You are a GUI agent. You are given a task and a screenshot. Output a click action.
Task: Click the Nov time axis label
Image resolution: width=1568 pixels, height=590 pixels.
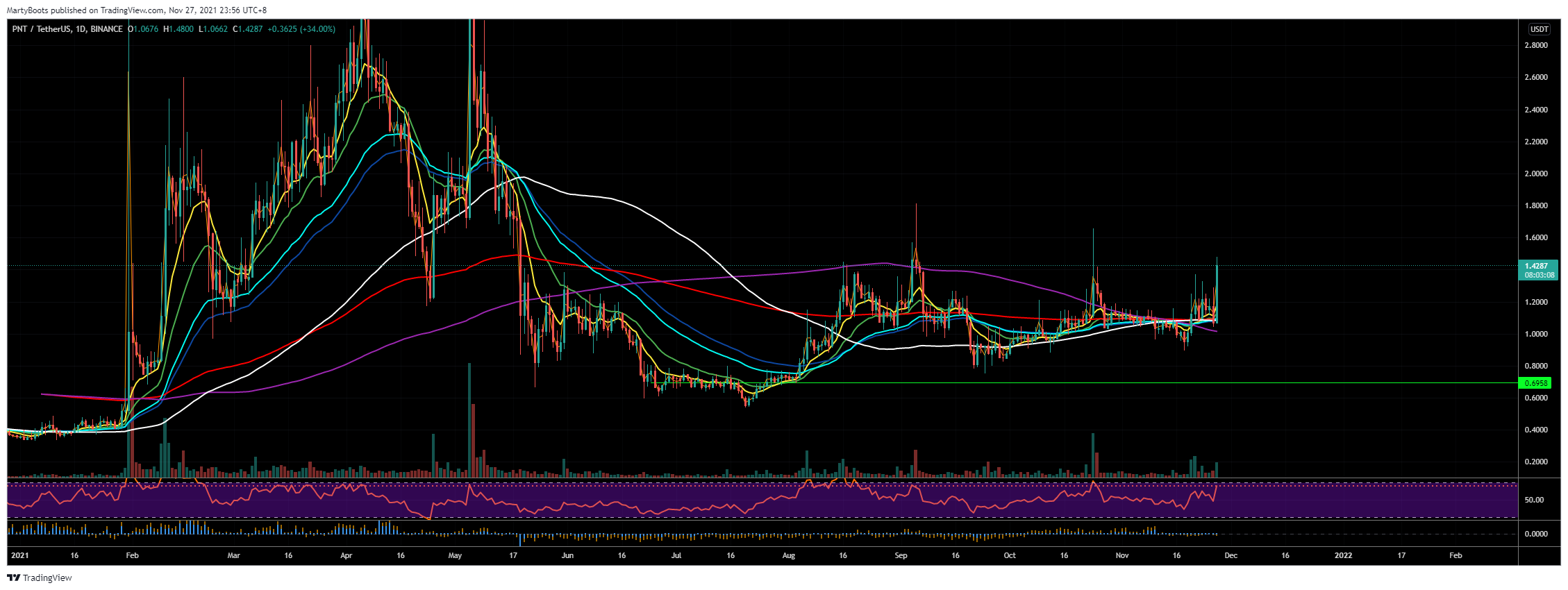(1122, 555)
